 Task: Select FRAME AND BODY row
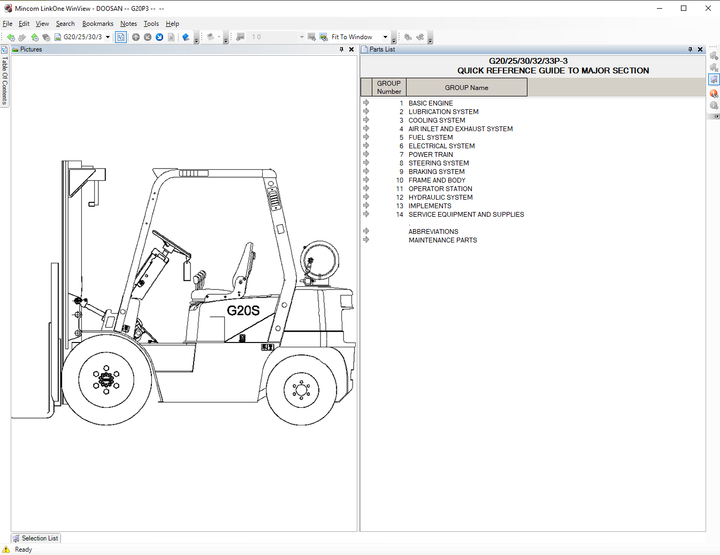coord(437,180)
